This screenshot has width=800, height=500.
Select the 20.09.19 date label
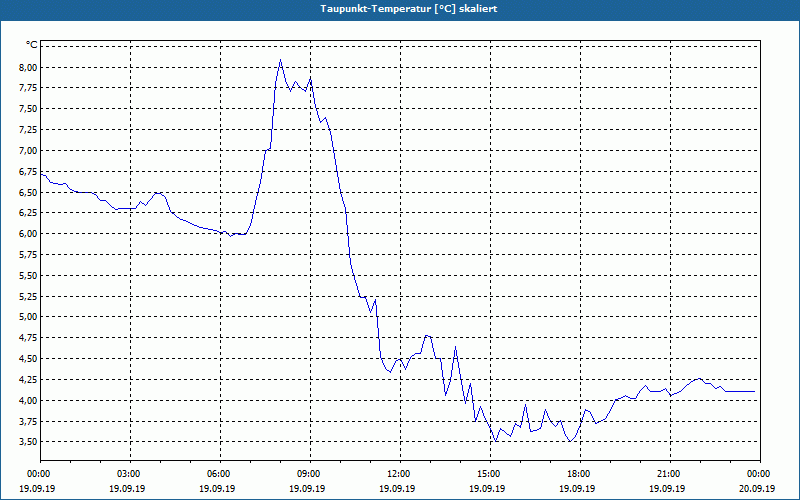(757, 488)
